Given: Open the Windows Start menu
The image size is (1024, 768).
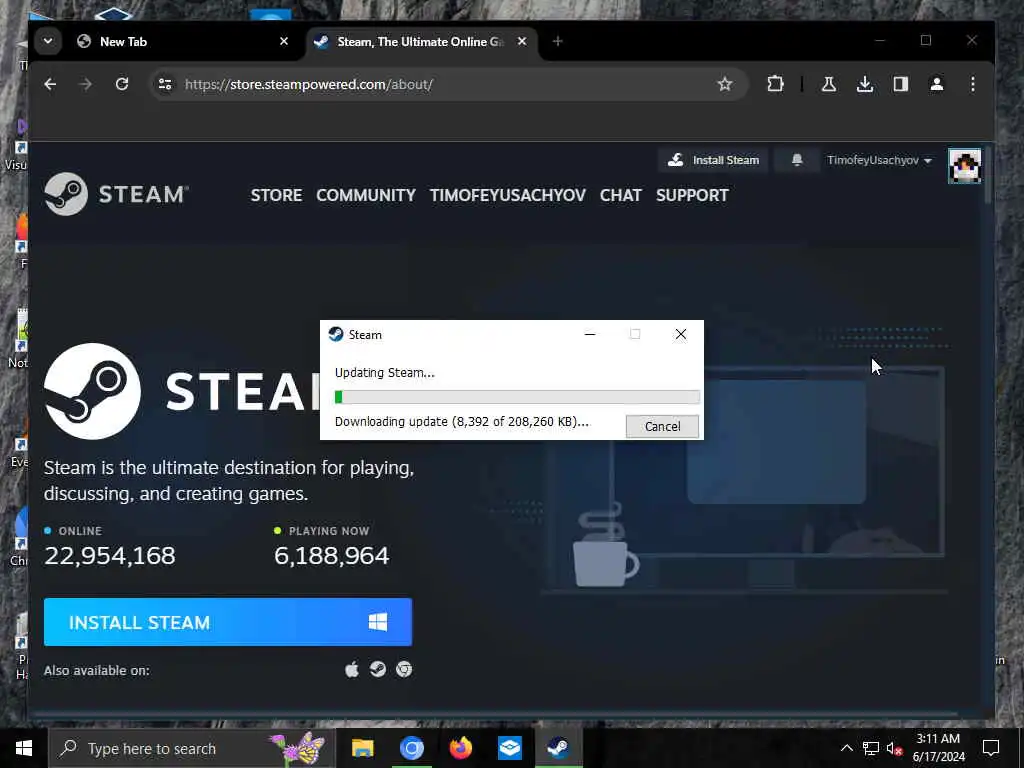Looking at the screenshot, I should (24, 748).
